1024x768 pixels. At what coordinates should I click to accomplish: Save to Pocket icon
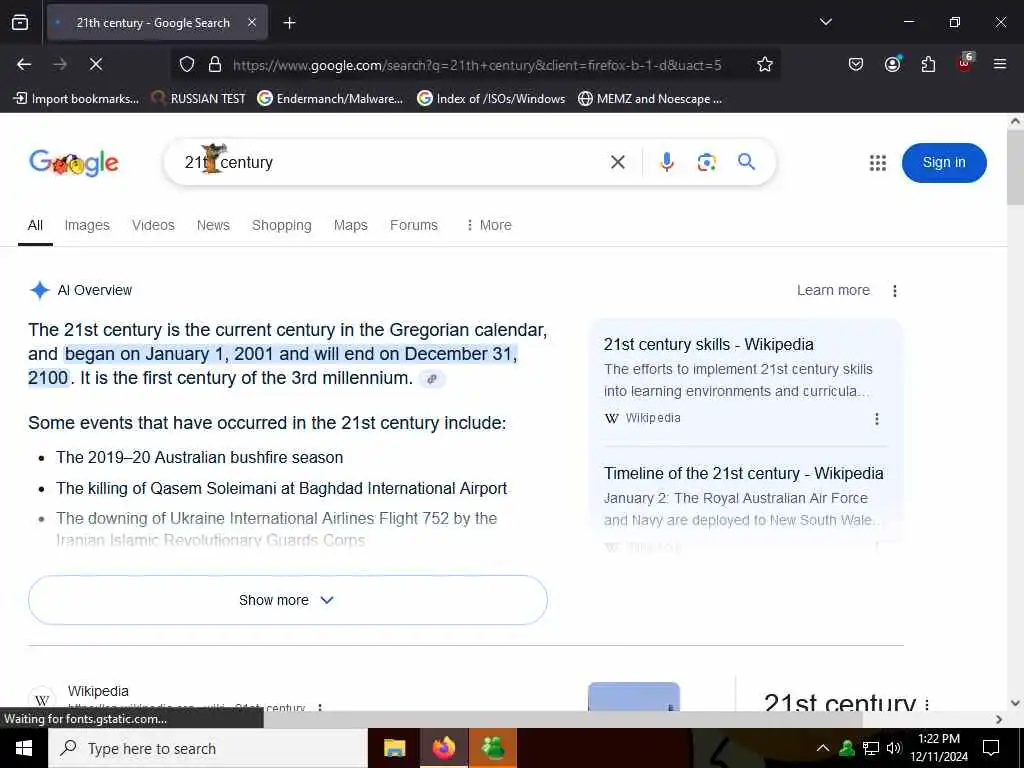[x=856, y=64]
